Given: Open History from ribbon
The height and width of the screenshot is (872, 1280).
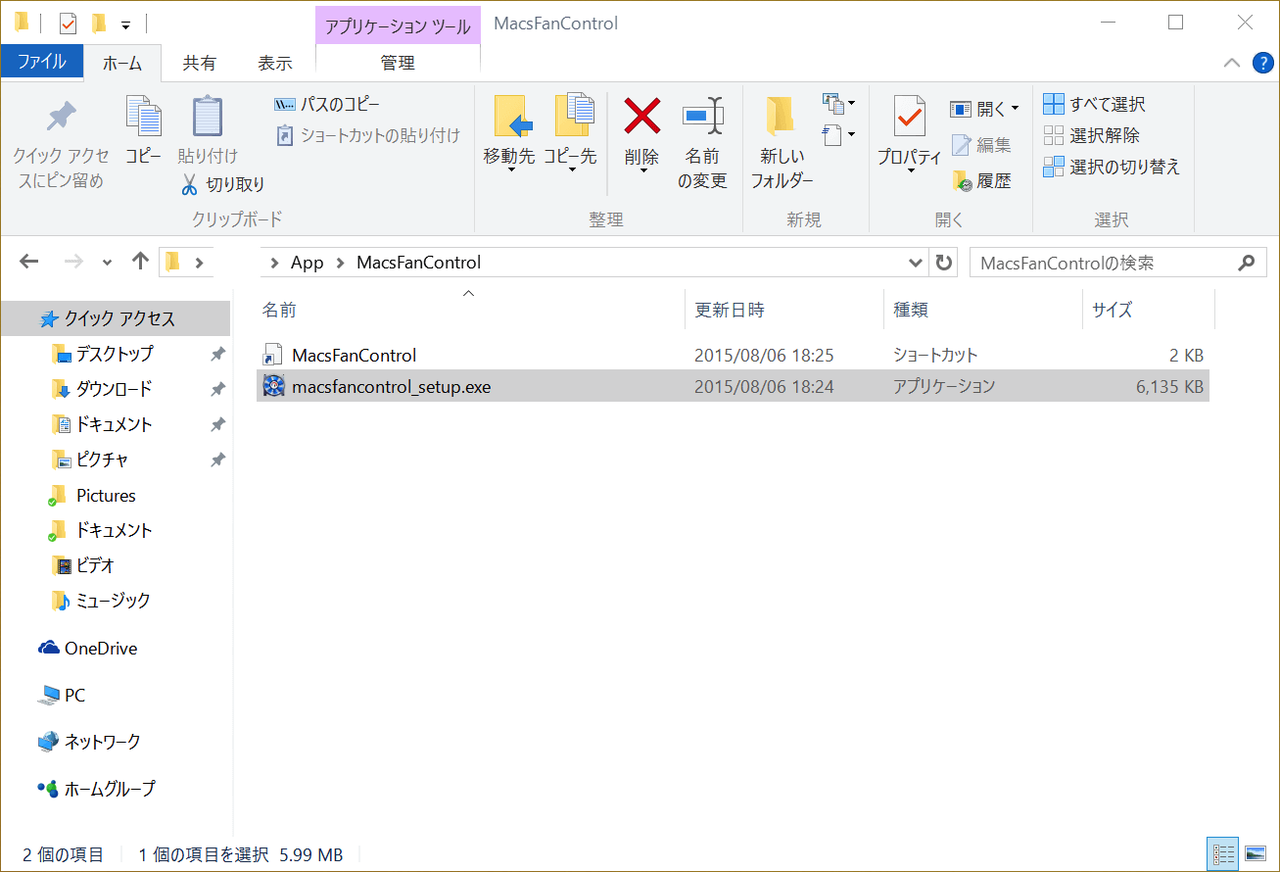Looking at the screenshot, I should 981,181.
